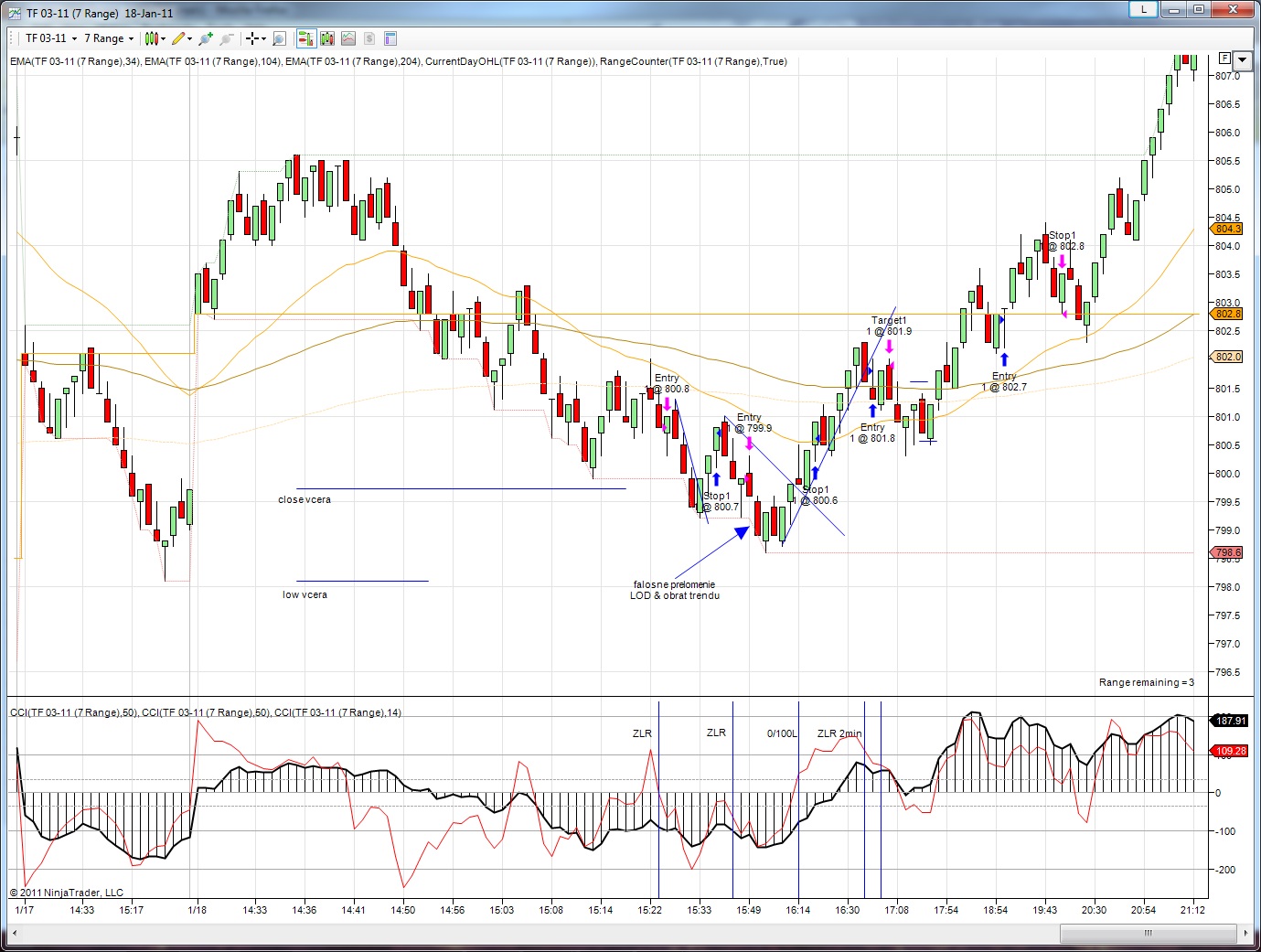Click the 'Entry 1 @ 802.7' label
The image size is (1261, 952).
[x=1004, y=381]
